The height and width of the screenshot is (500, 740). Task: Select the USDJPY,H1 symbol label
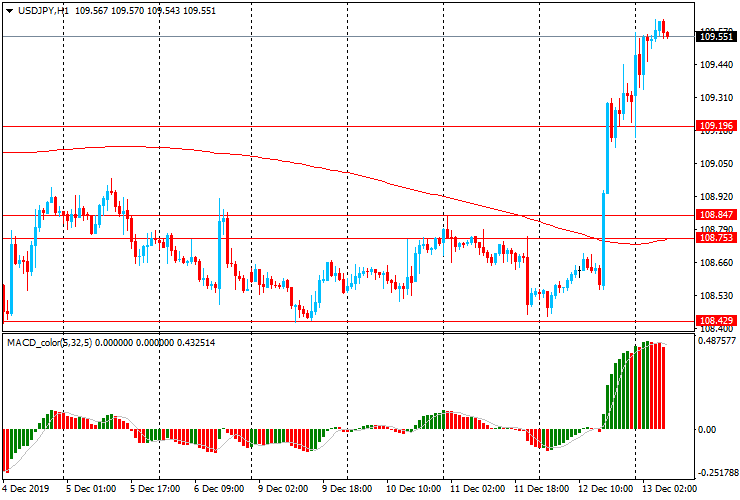(43, 10)
